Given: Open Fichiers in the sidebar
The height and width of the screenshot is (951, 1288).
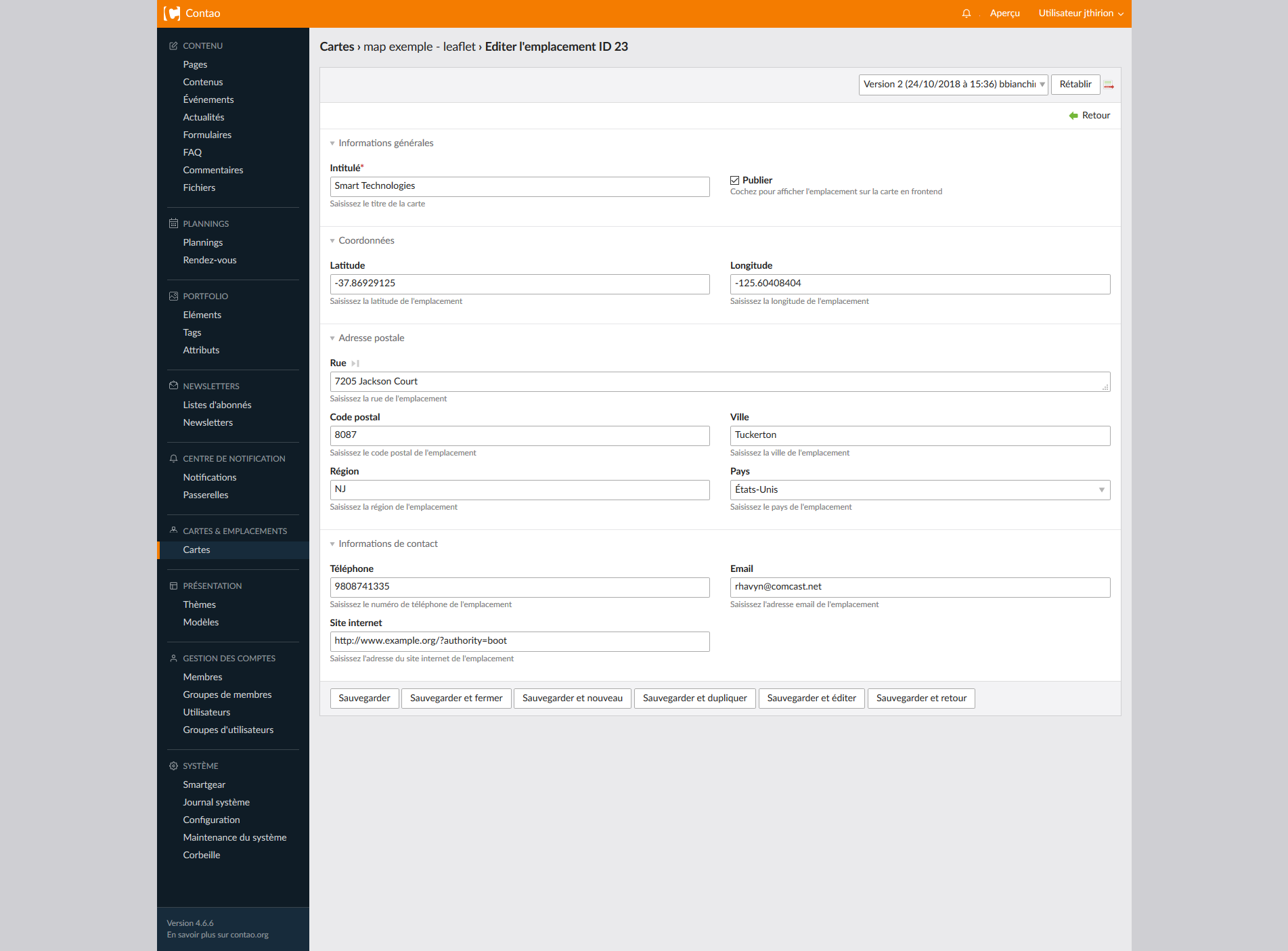Looking at the screenshot, I should point(199,187).
